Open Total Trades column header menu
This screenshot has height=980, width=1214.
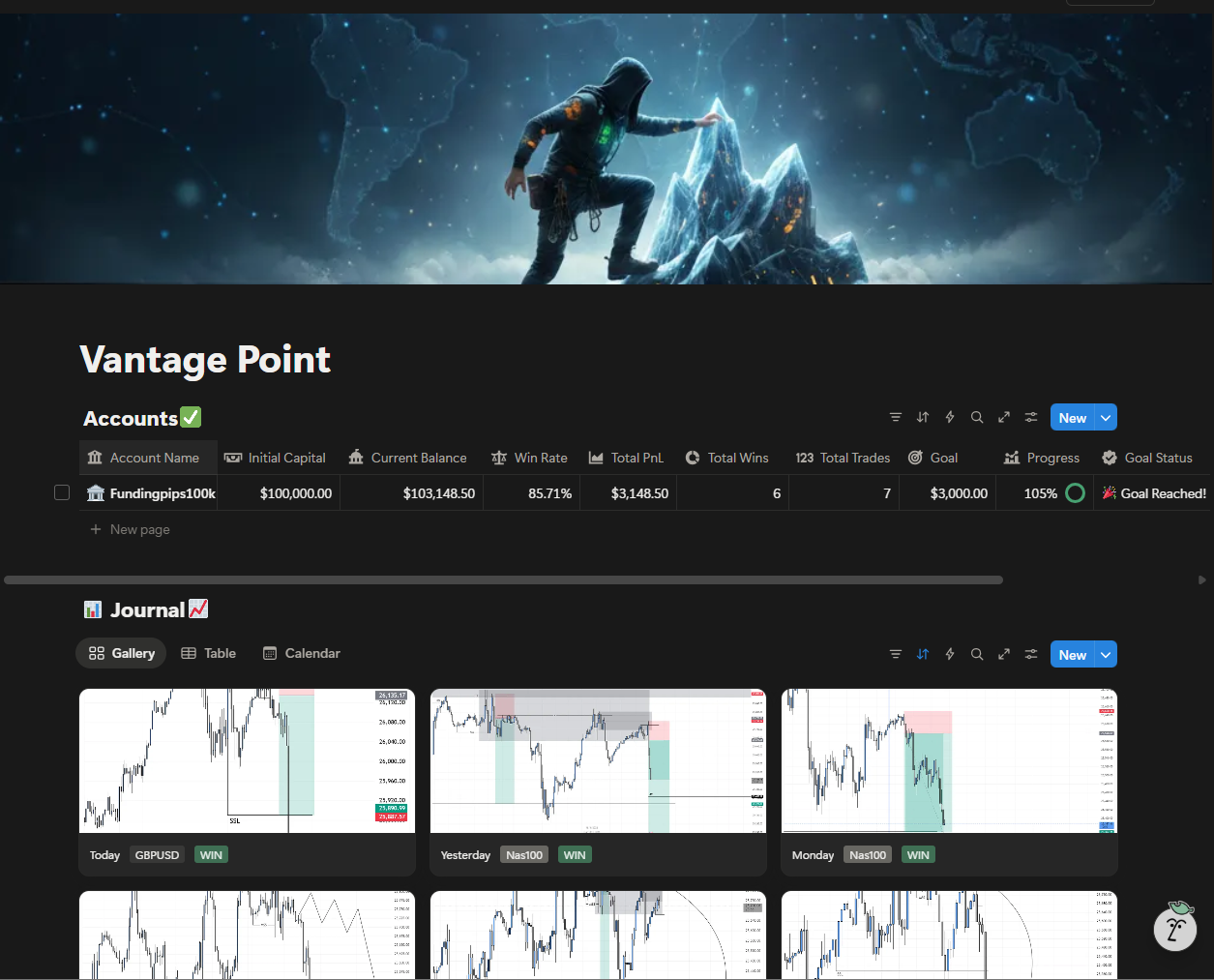click(x=844, y=458)
